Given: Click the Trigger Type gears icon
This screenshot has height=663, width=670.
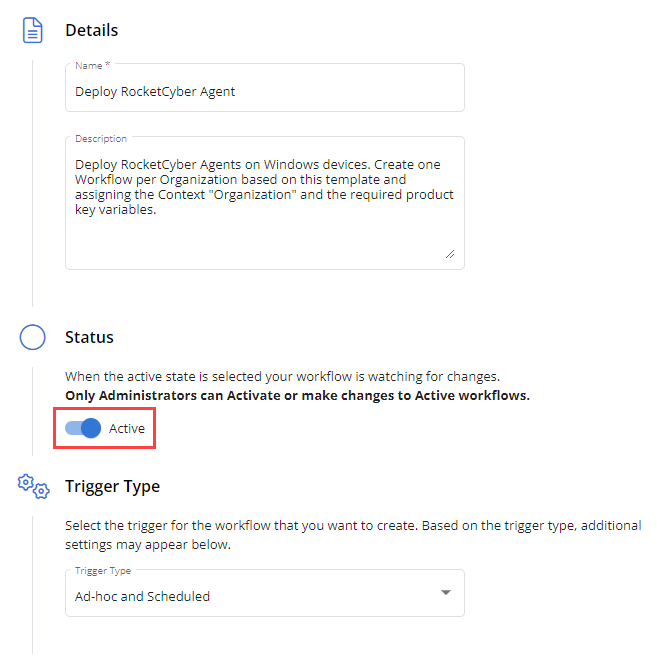Looking at the screenshot, I should point(33,487).
